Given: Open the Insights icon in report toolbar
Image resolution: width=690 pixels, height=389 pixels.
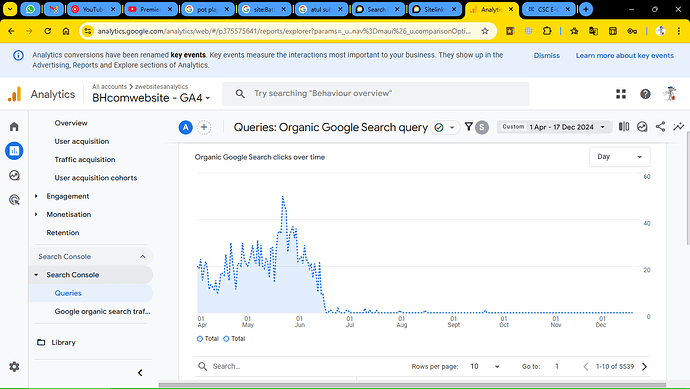Looking at the screenshot, I should [x=642, y=127].
